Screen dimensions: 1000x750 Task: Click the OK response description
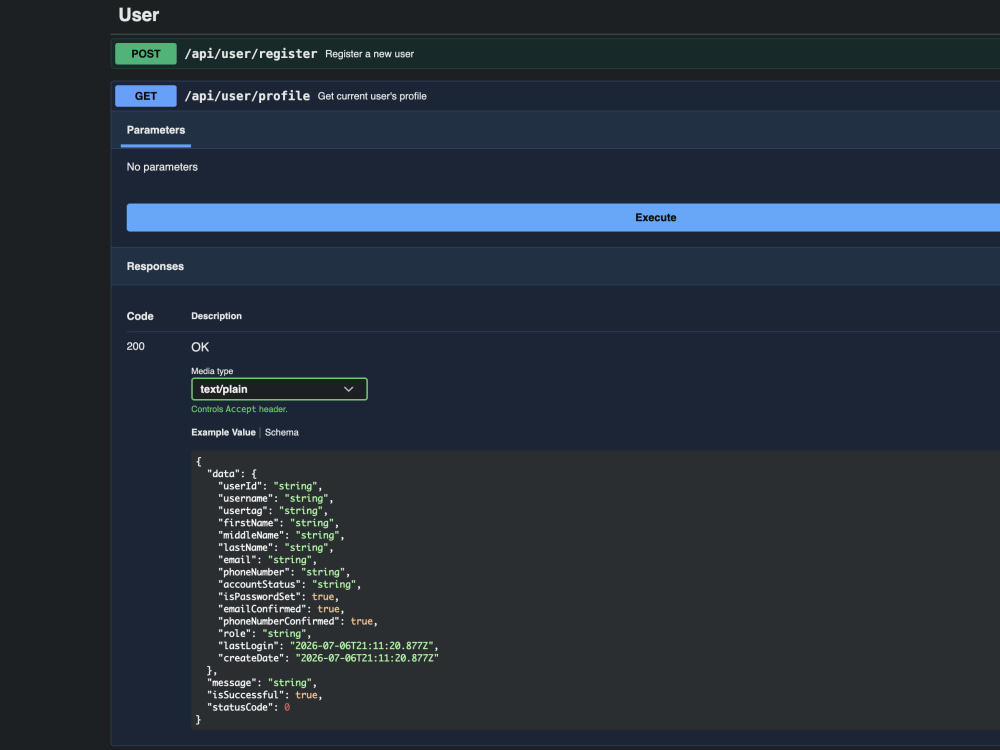(200, 347)
